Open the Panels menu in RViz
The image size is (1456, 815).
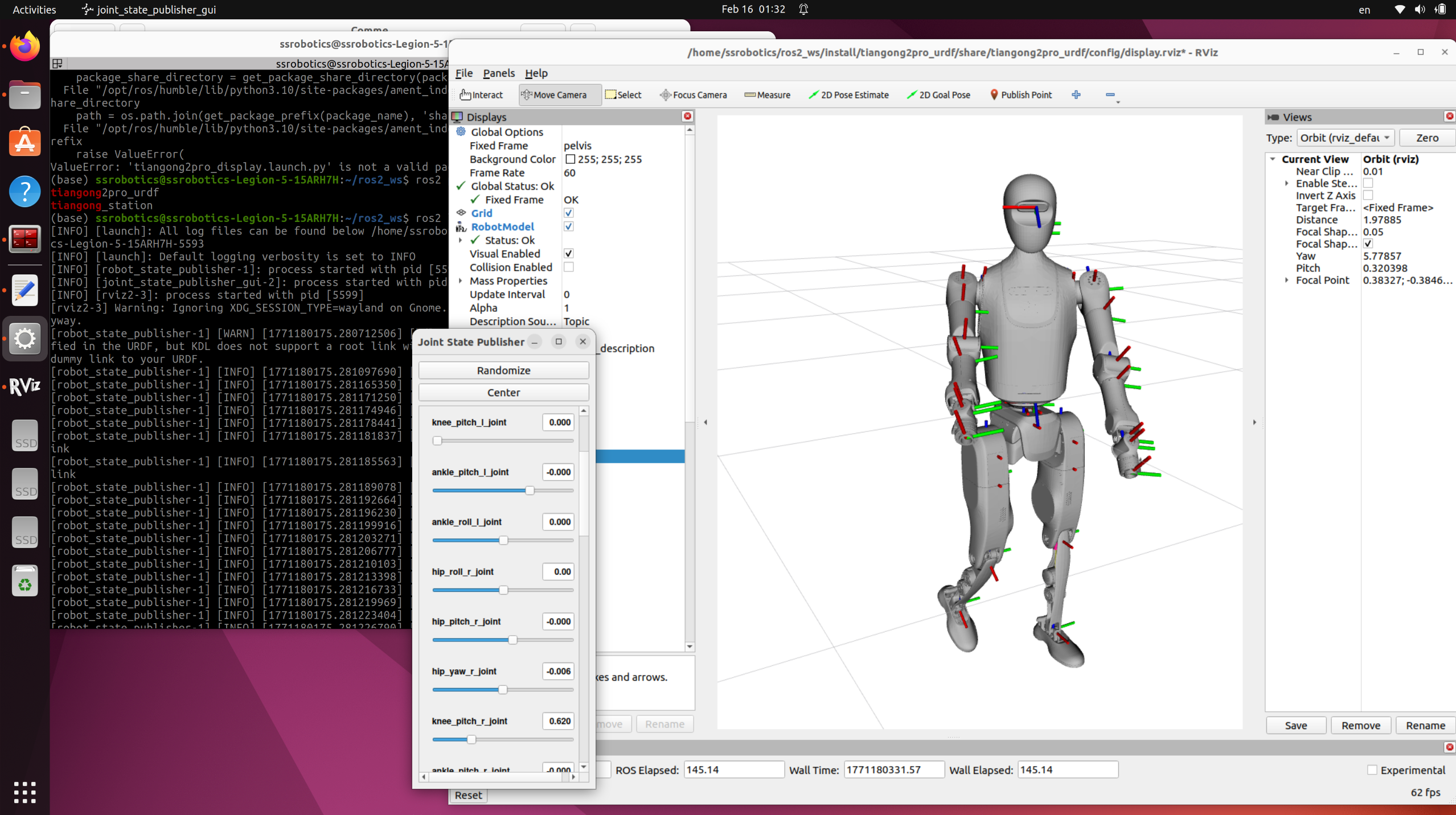(499, 73)
